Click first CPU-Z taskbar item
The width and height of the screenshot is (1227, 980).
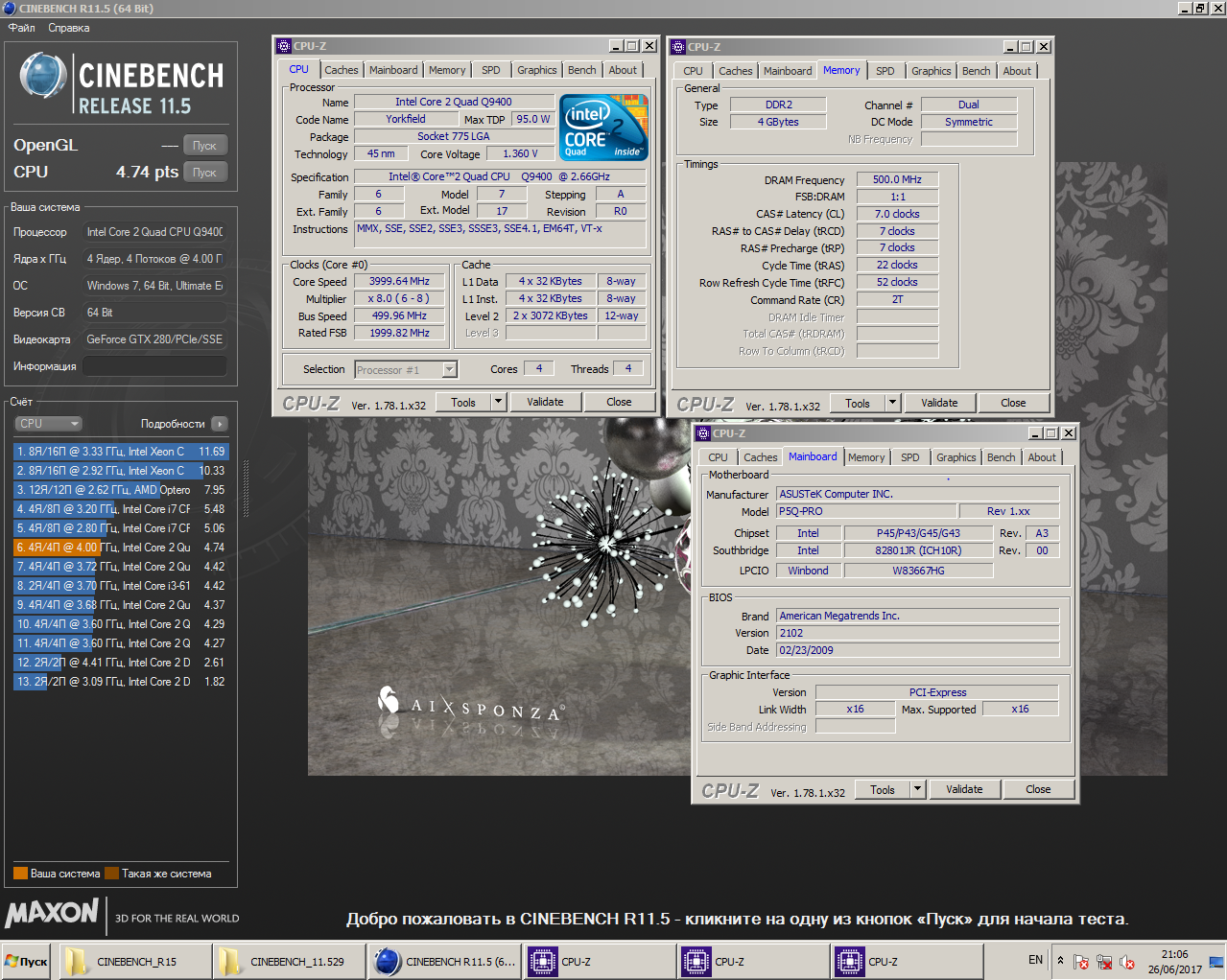point(600,961)
